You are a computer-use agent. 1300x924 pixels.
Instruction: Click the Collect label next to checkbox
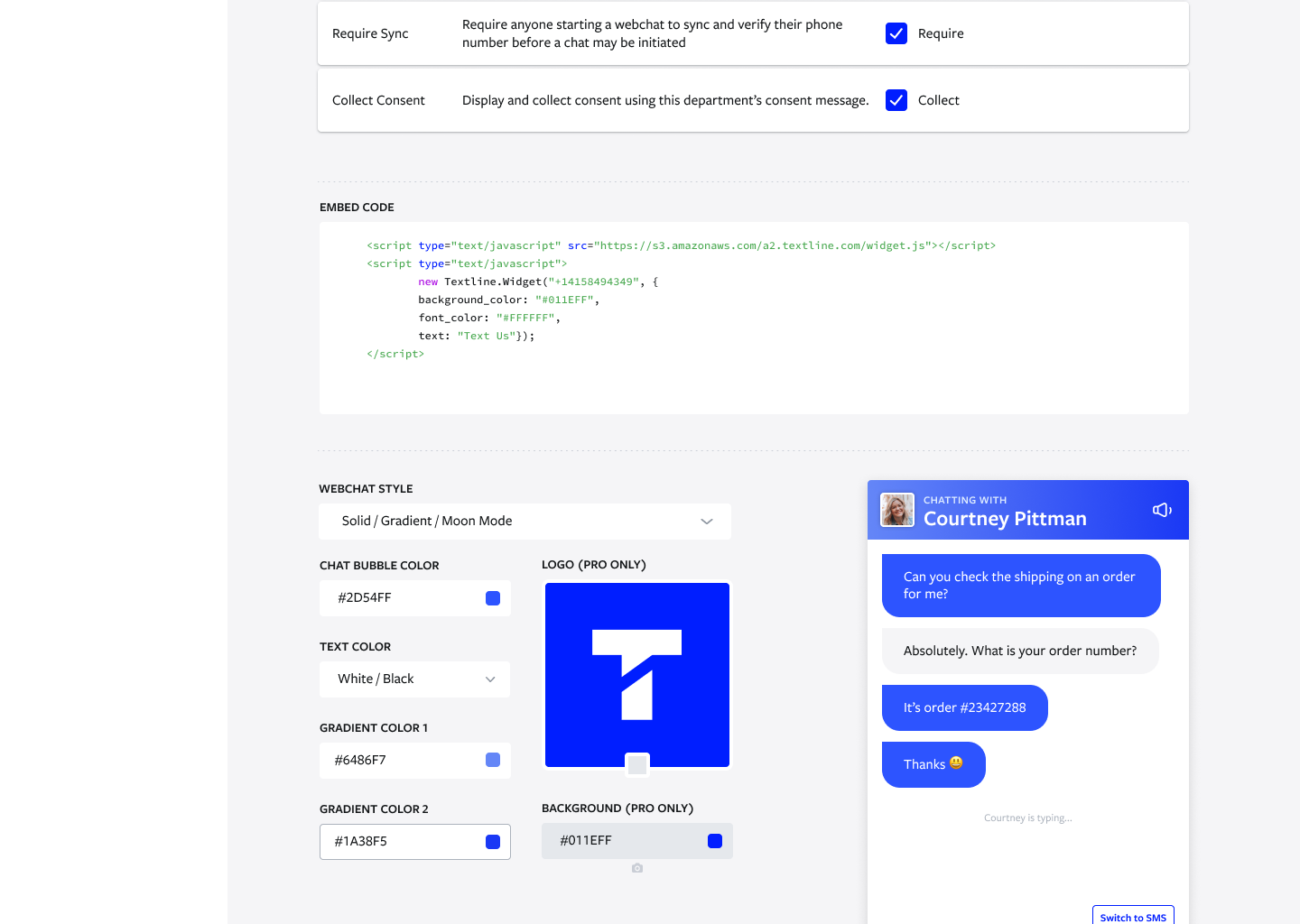tap(939, 100)
